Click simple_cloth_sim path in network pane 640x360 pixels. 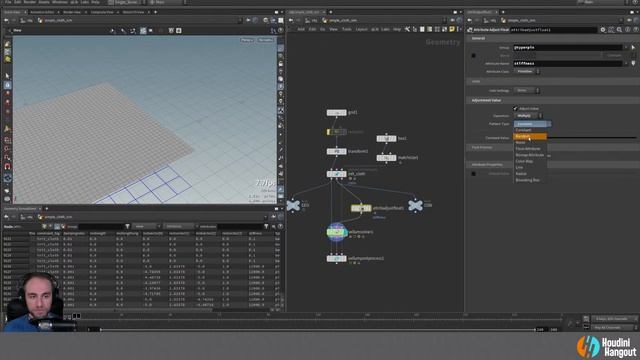coord(343,20)
